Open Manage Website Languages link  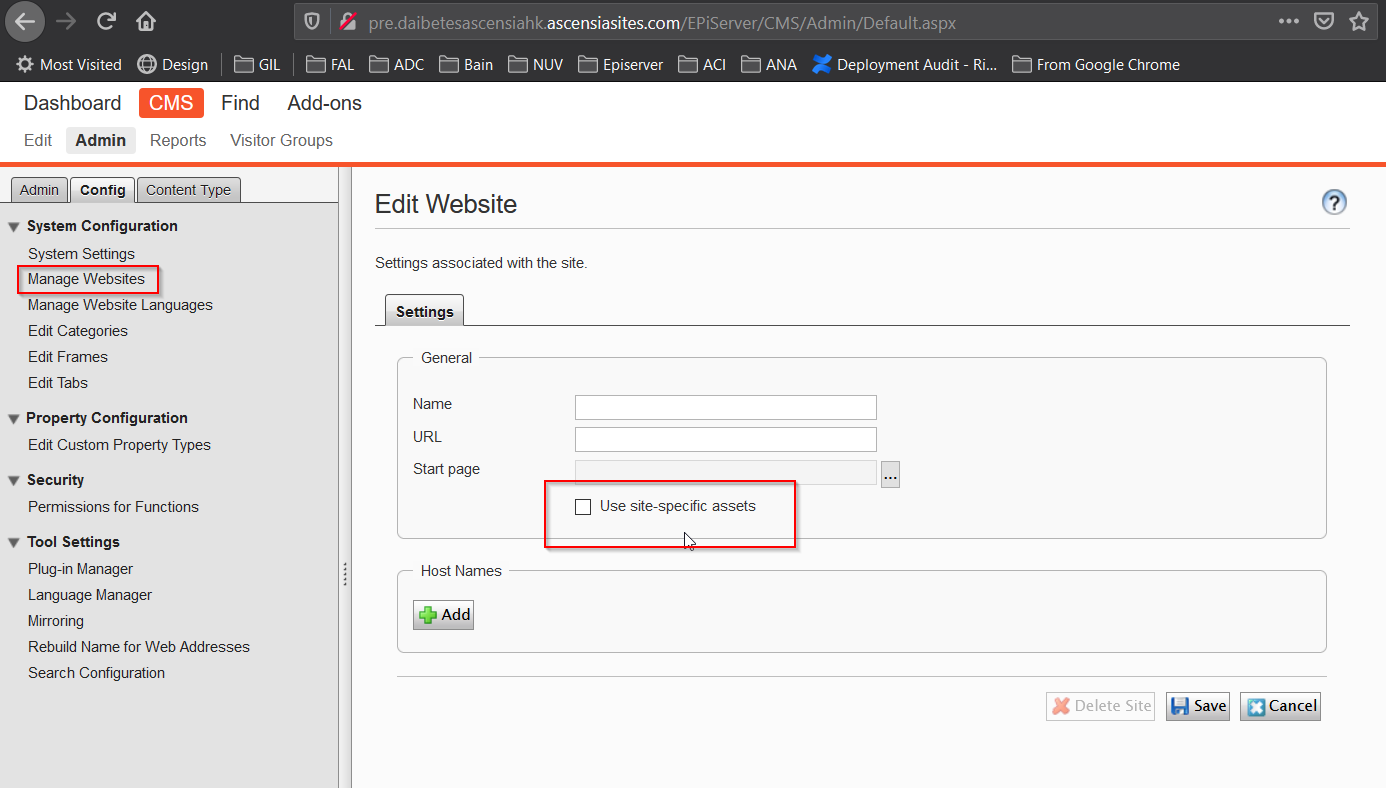tap(120, 305)
